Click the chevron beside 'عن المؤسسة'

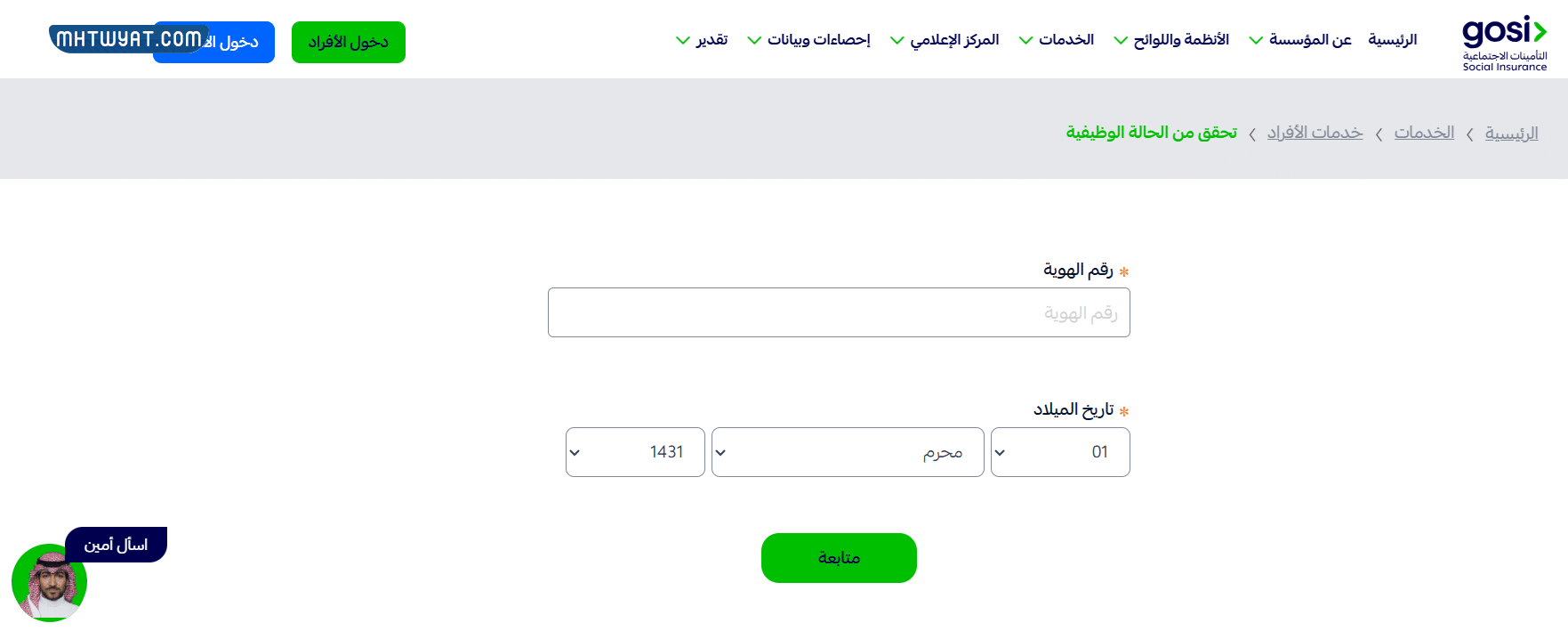pos(1256,39)
